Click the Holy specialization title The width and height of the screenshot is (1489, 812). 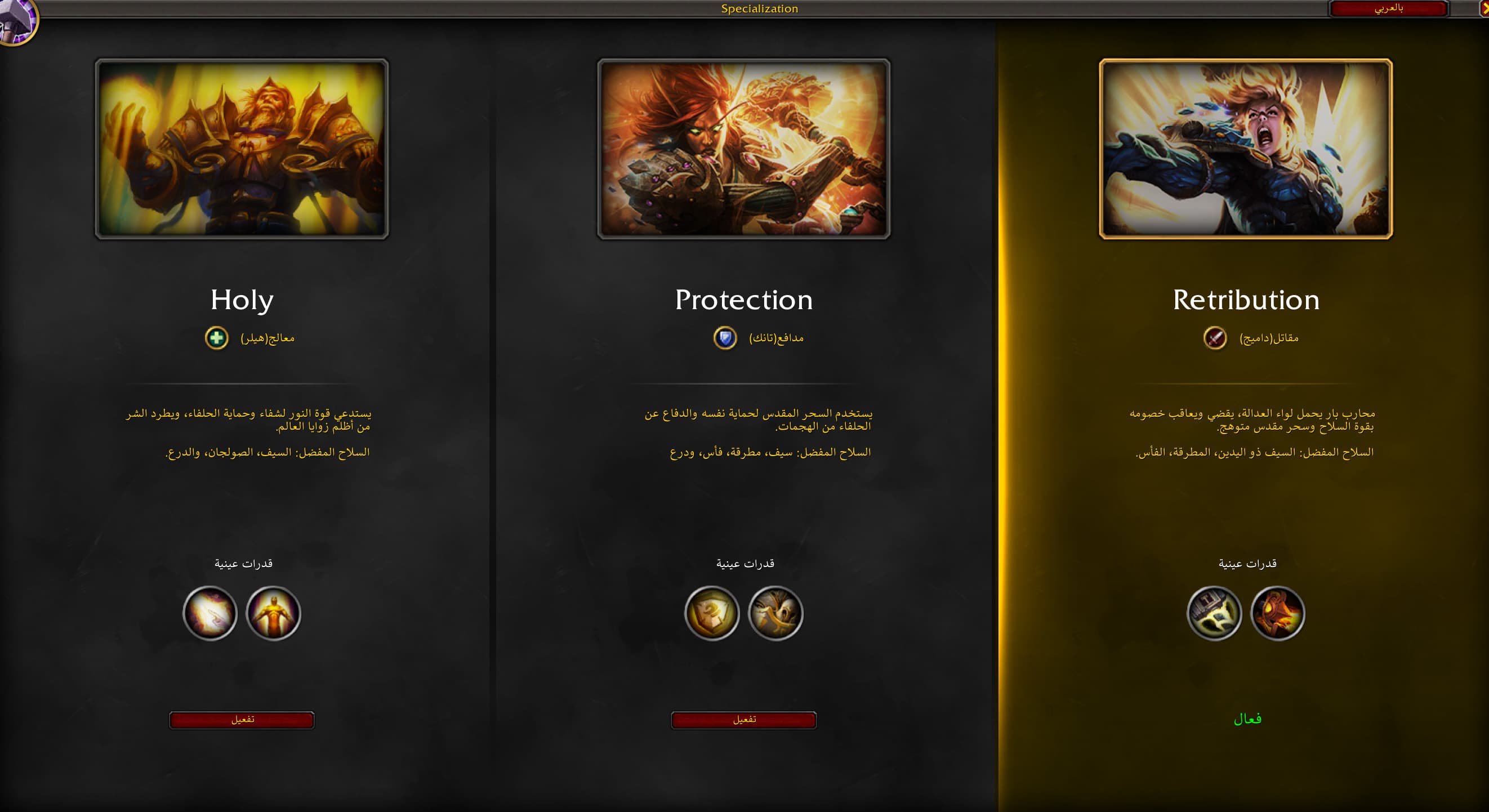click(x=242, y=301)
